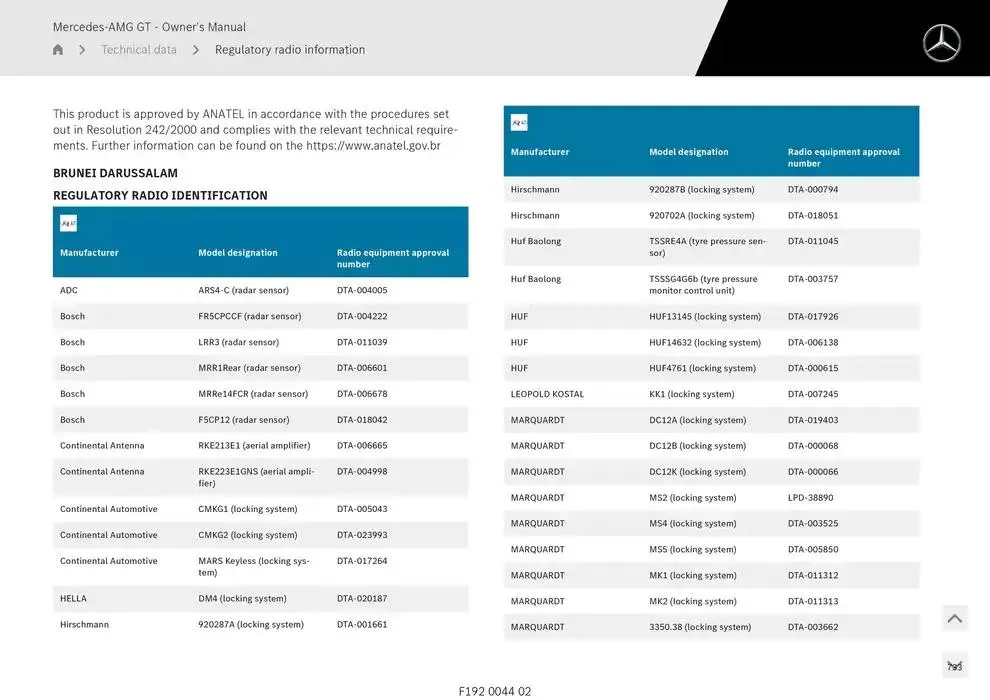
Task: Click the ANATEL logo in the right table header
Action: click(519, 123)
